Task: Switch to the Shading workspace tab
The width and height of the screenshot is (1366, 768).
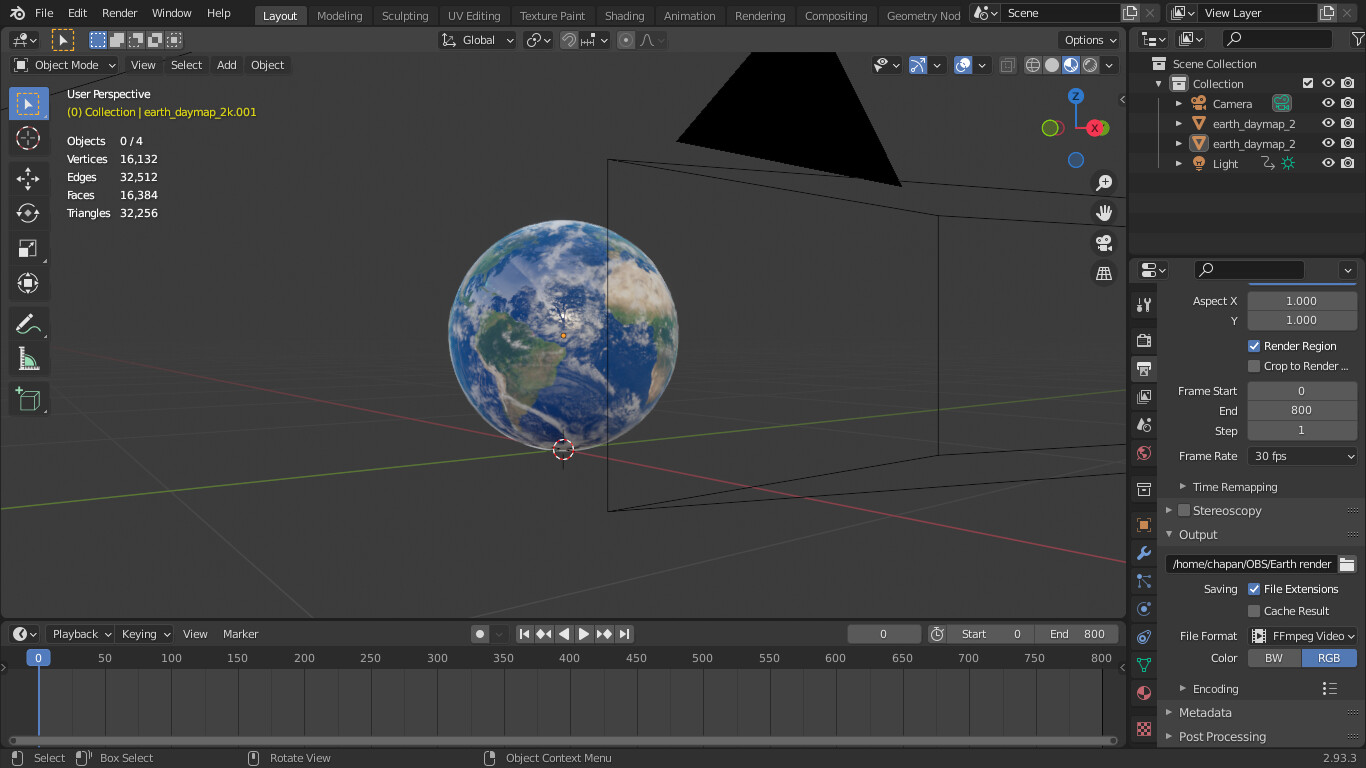Action: click(624, 15)
